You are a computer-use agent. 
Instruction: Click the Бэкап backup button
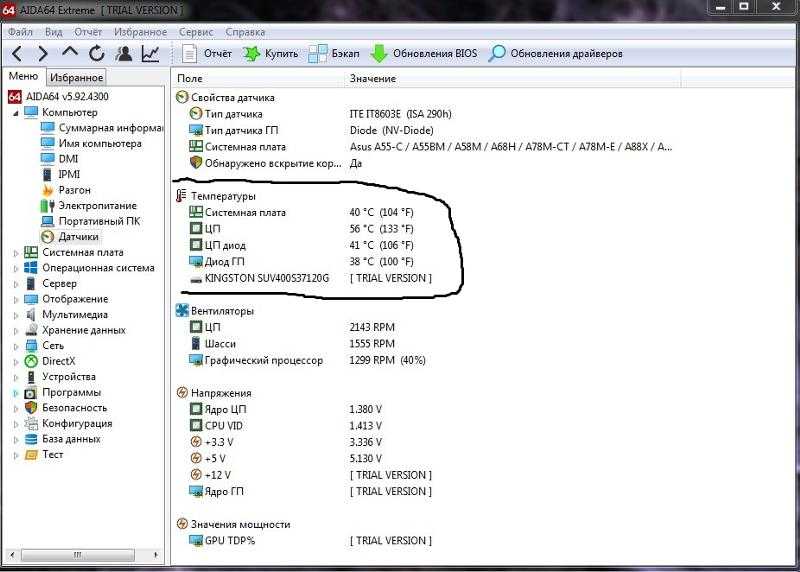click(334, 53)
